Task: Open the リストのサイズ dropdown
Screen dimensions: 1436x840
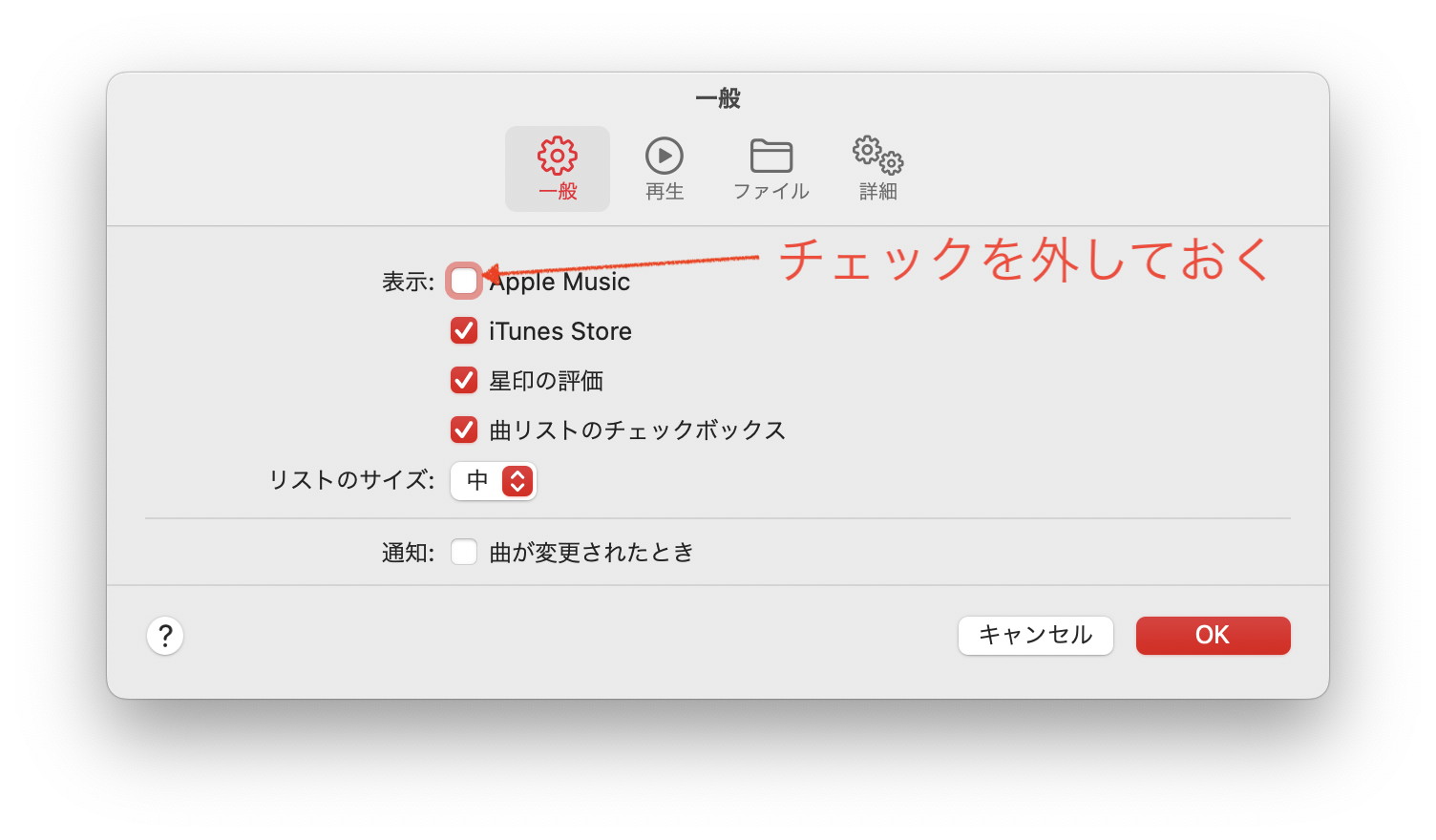Action: [494, 480]
